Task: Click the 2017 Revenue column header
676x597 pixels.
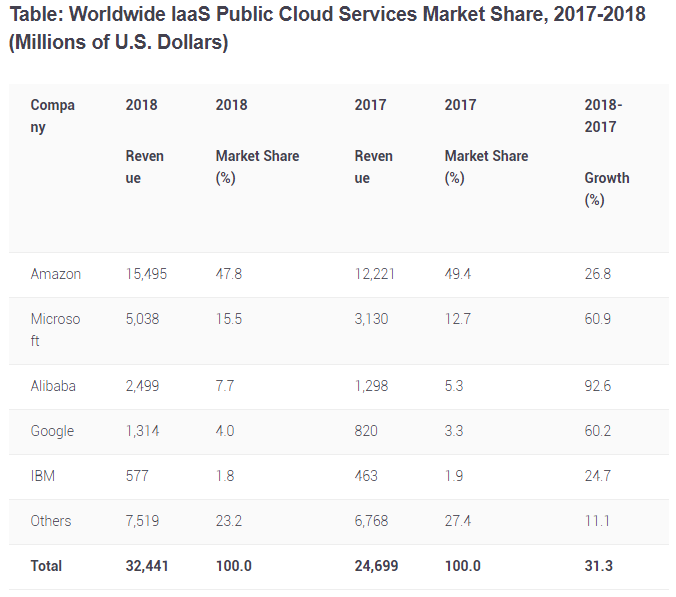Action: point(374,141)
